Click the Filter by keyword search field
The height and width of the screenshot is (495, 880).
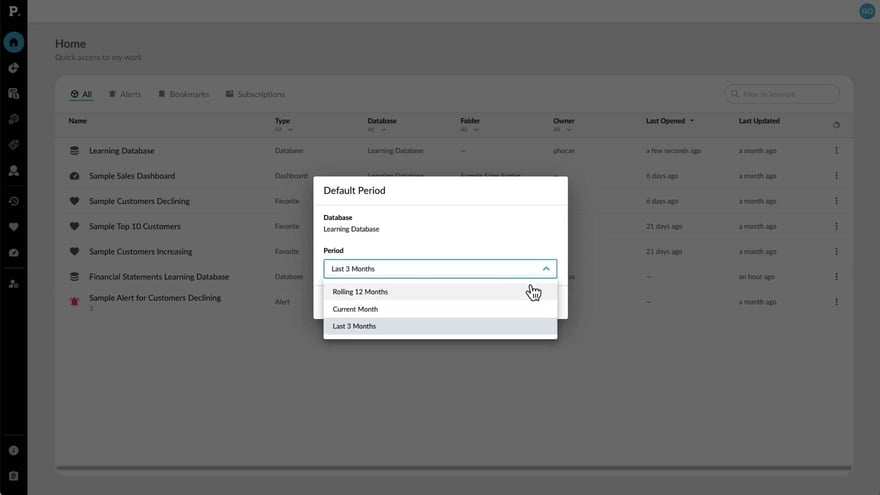coord(782,94)
